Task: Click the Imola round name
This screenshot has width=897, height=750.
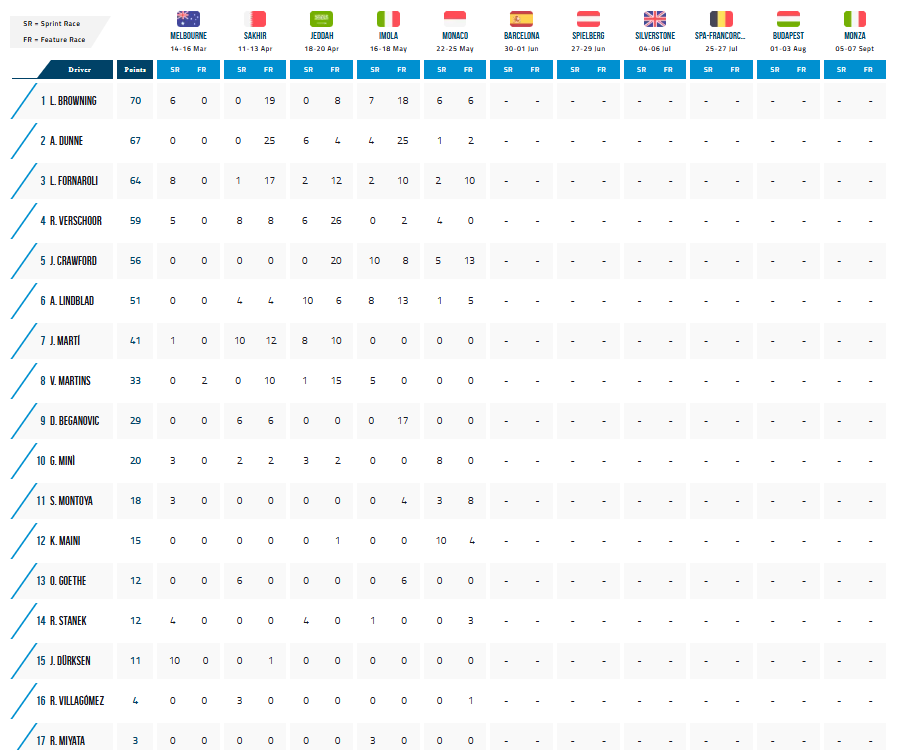Action: pos(388,35)
